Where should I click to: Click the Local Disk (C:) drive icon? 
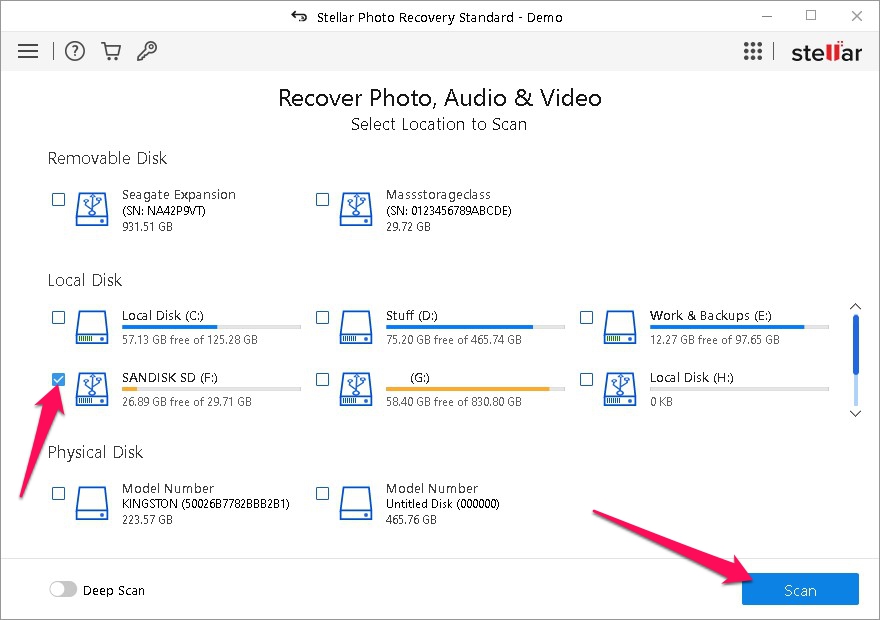(92, 327)
